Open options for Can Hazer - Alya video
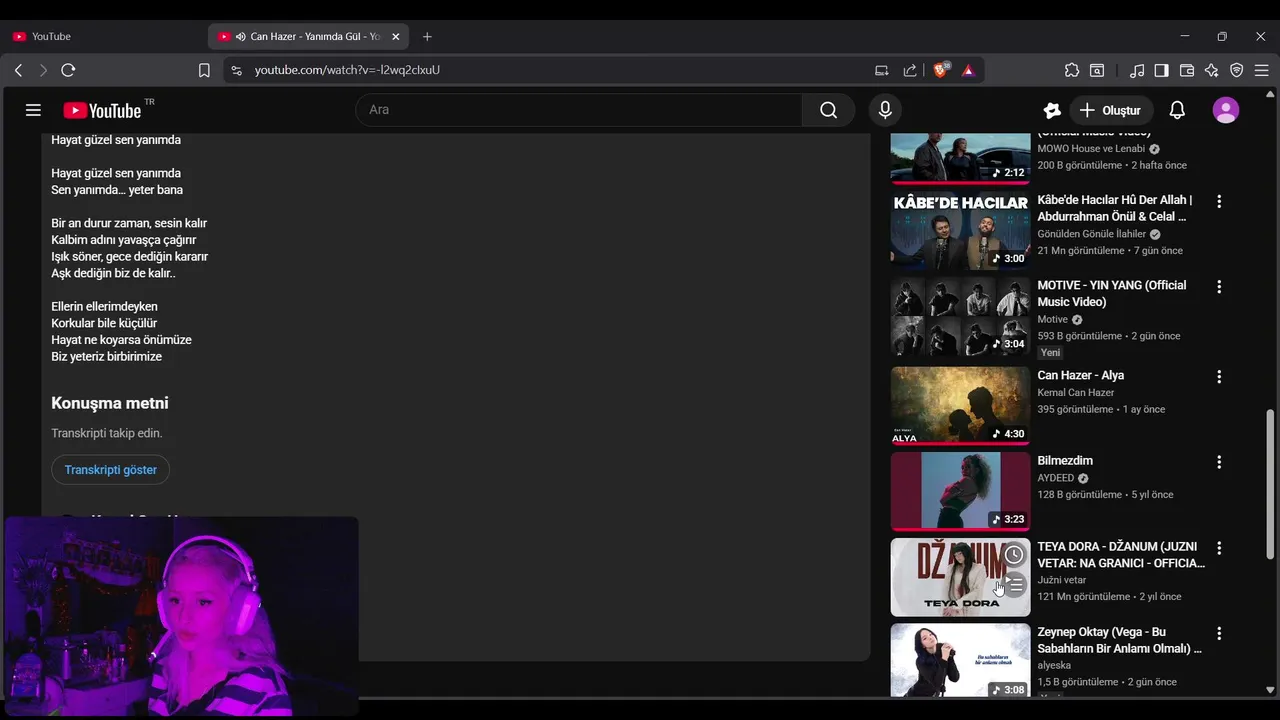1280x720 pixels. [1218, 377]
